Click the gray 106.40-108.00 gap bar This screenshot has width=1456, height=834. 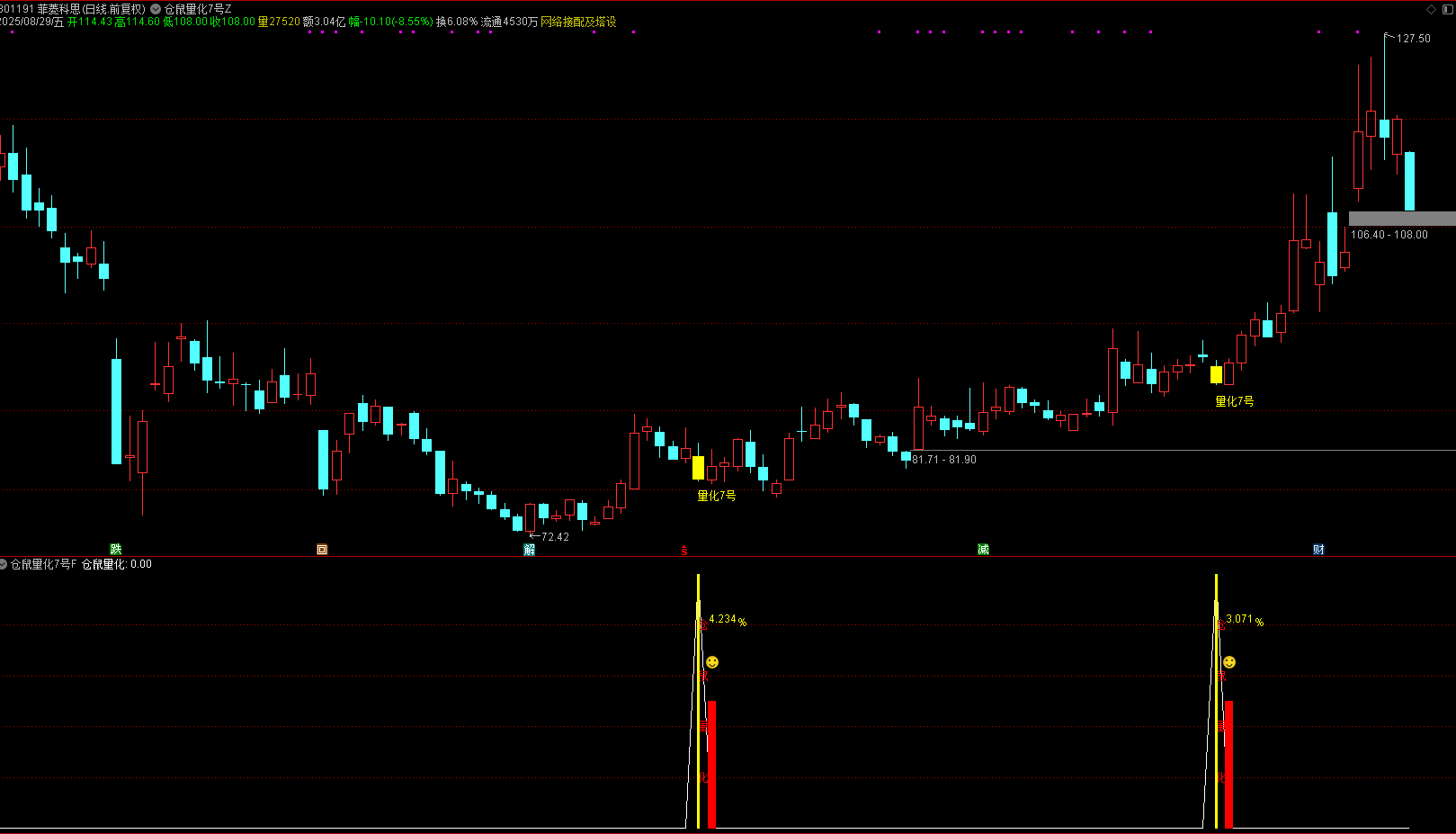coord(1402,219)
